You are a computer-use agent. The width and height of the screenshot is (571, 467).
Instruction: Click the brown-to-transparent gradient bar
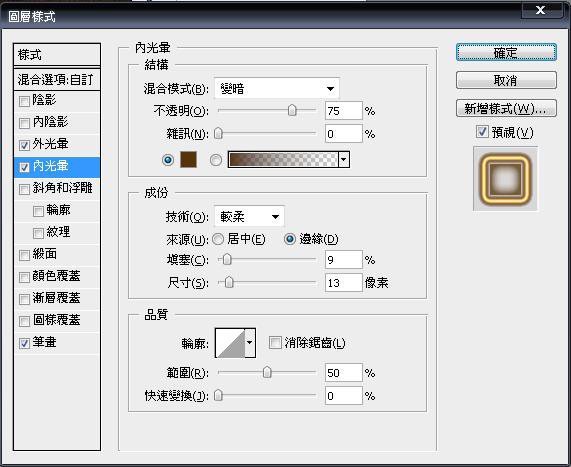tap(283, 160)
